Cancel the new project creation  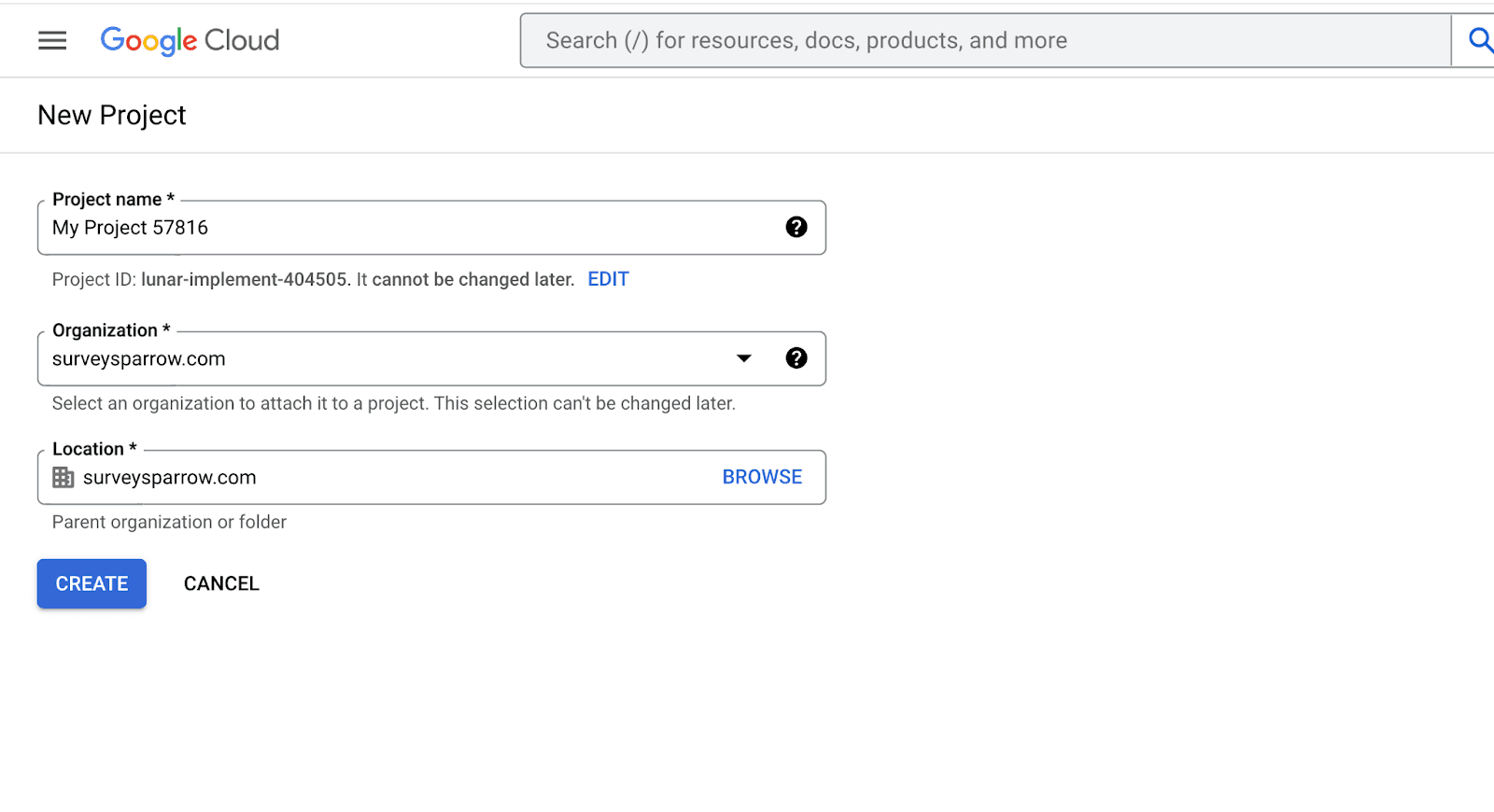click(x=221, y=583)
